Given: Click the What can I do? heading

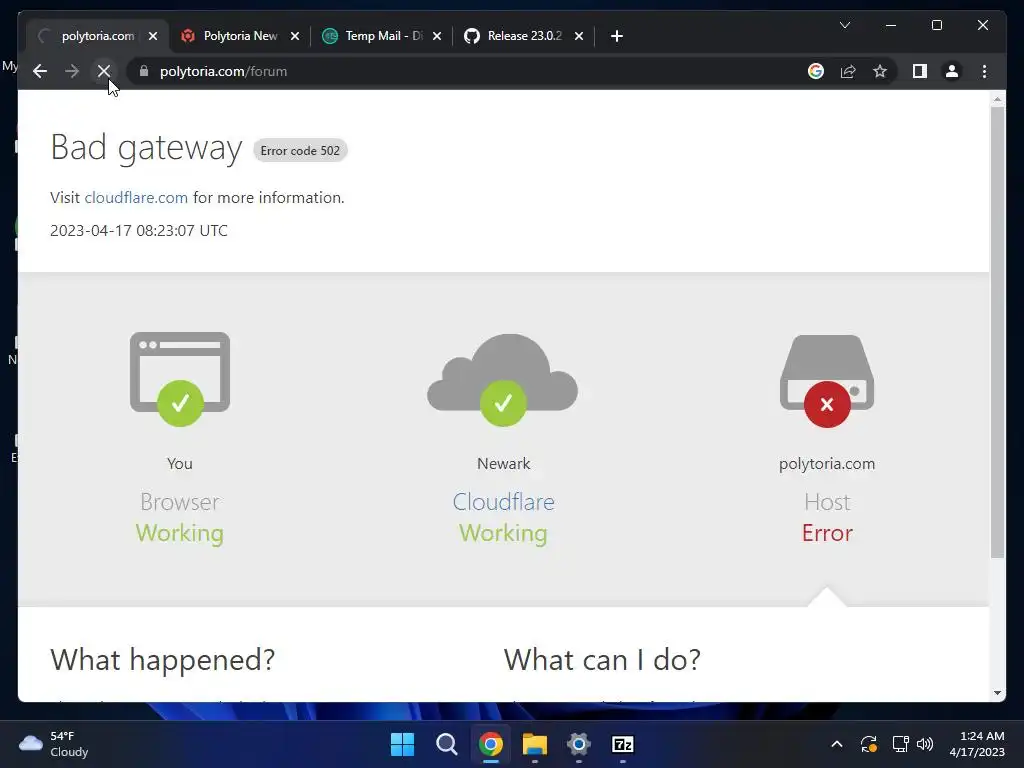Looking at the screenshot, I should pos(602,660).
